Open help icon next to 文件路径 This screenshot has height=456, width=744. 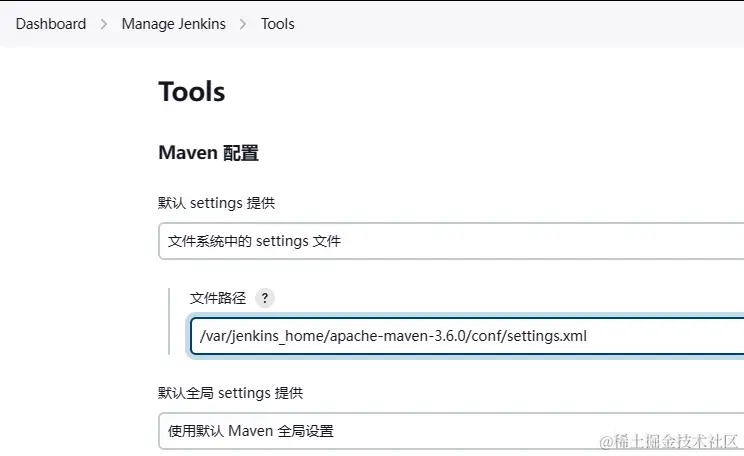click(265, 298)
